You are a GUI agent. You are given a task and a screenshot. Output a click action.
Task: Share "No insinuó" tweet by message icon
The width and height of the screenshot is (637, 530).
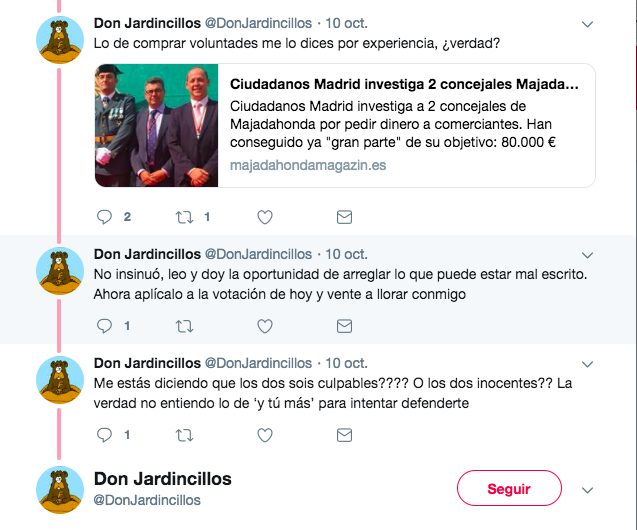[344, 326]
